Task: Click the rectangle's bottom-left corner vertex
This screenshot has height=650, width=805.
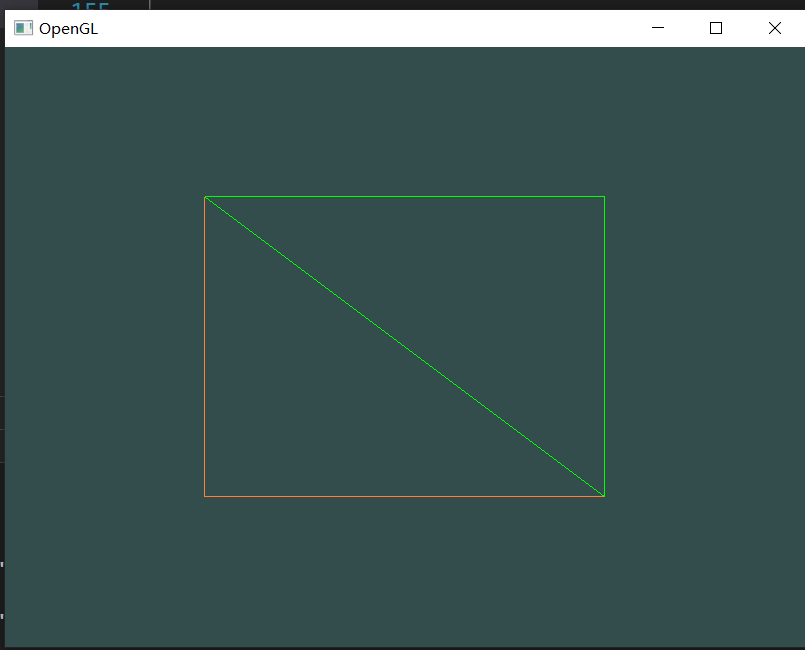Action: (x=205, y=496)
